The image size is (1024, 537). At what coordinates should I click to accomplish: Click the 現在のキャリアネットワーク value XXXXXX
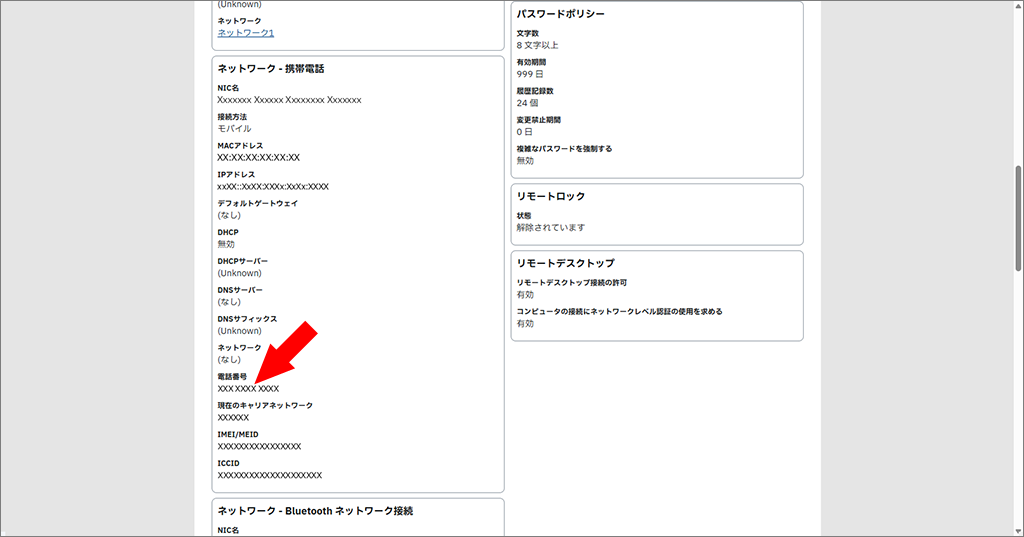tap(233, 417)
